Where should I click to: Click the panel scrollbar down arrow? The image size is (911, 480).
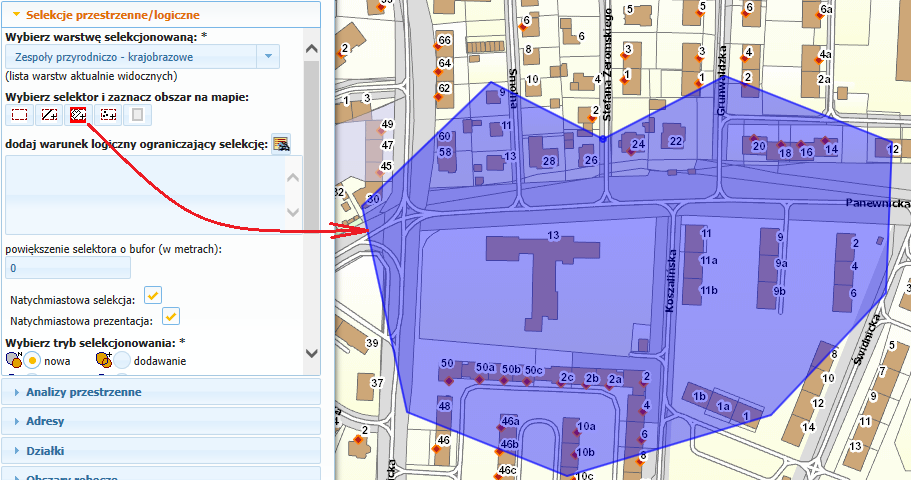point(311,353)
